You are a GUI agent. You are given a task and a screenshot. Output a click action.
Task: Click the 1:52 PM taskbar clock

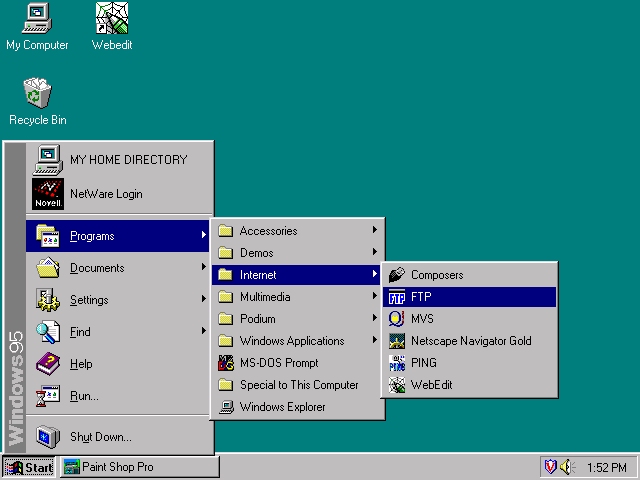coord(607,467)
